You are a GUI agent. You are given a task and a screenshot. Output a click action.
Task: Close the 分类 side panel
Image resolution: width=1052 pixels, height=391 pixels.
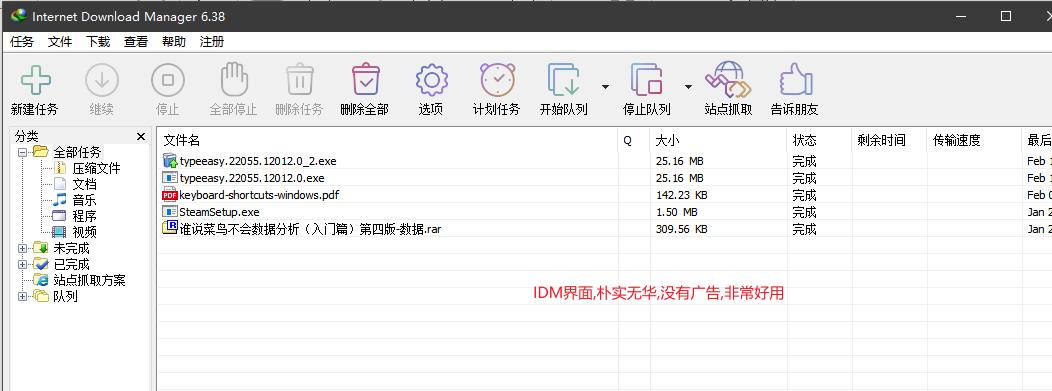point(141,137)
